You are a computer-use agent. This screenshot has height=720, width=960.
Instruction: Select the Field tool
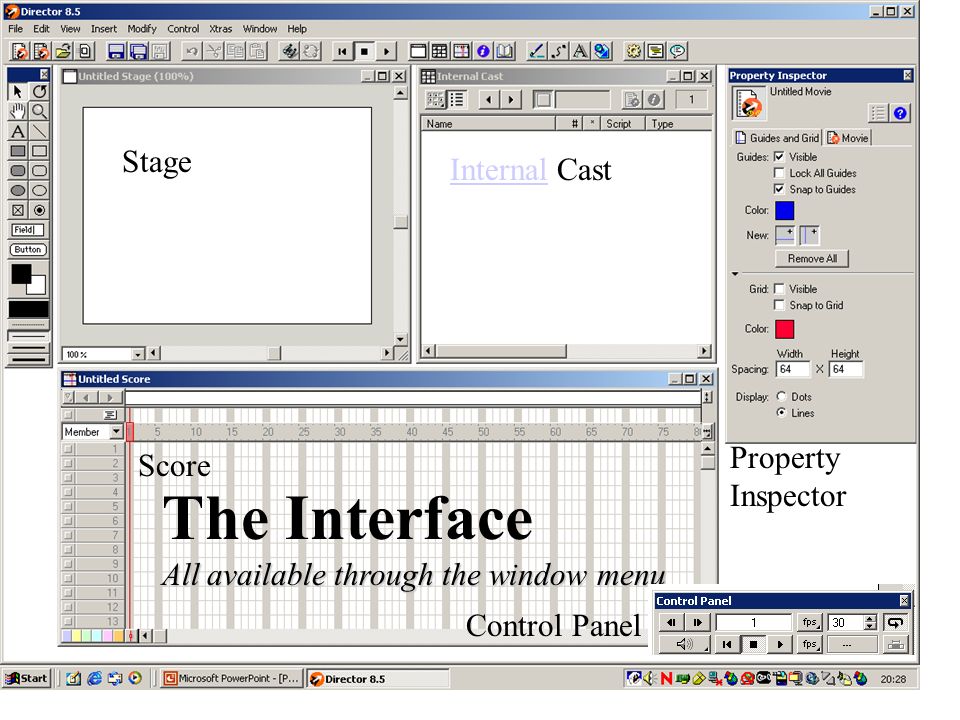pos(28,230)
